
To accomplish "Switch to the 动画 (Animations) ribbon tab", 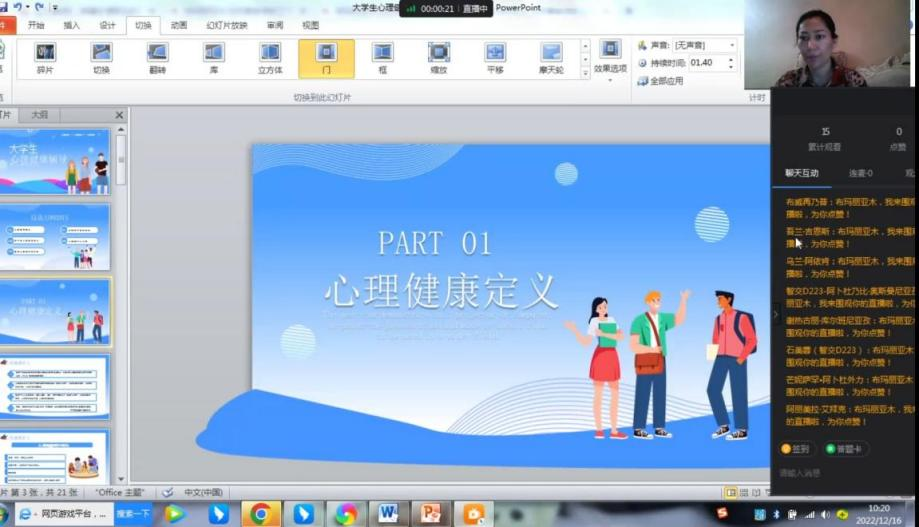I will [x=179, y=25].
